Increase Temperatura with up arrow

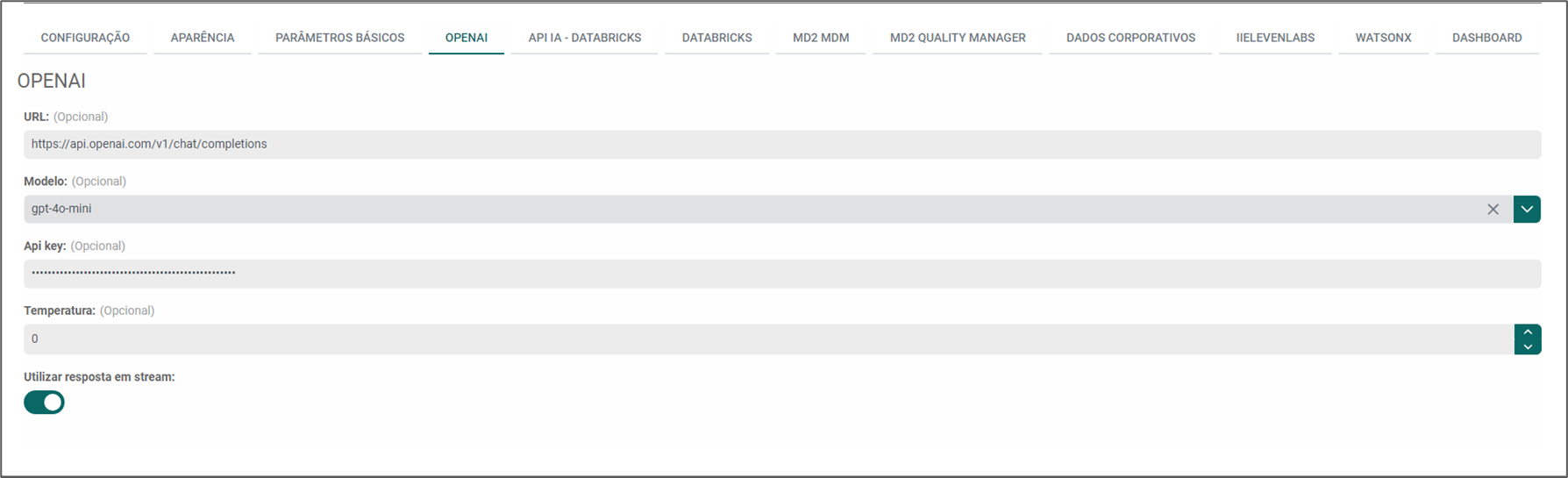pyautogui.click(x=1528, y=332)
